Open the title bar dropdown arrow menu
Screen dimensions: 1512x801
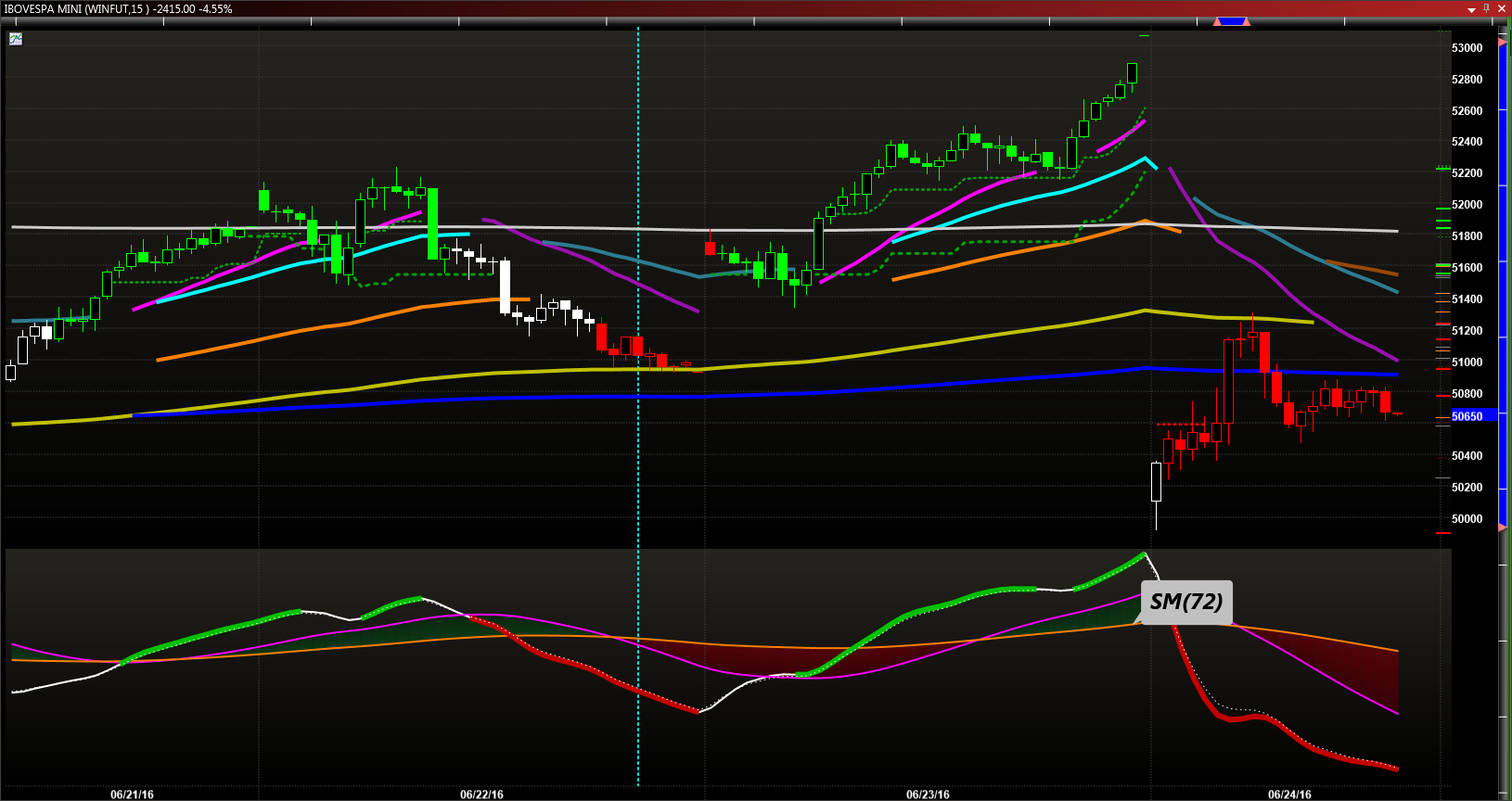[1471, 9]
